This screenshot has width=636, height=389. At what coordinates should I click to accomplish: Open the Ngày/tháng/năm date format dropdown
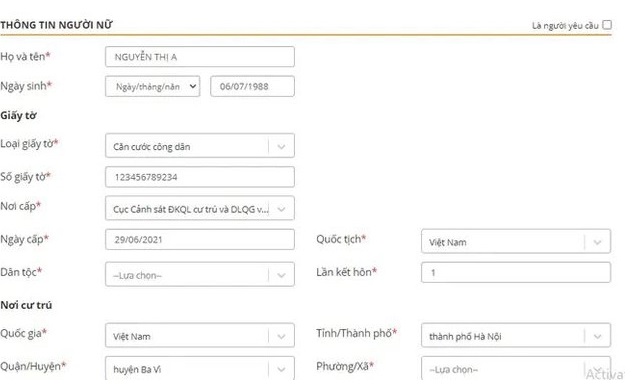pos(153,86)
